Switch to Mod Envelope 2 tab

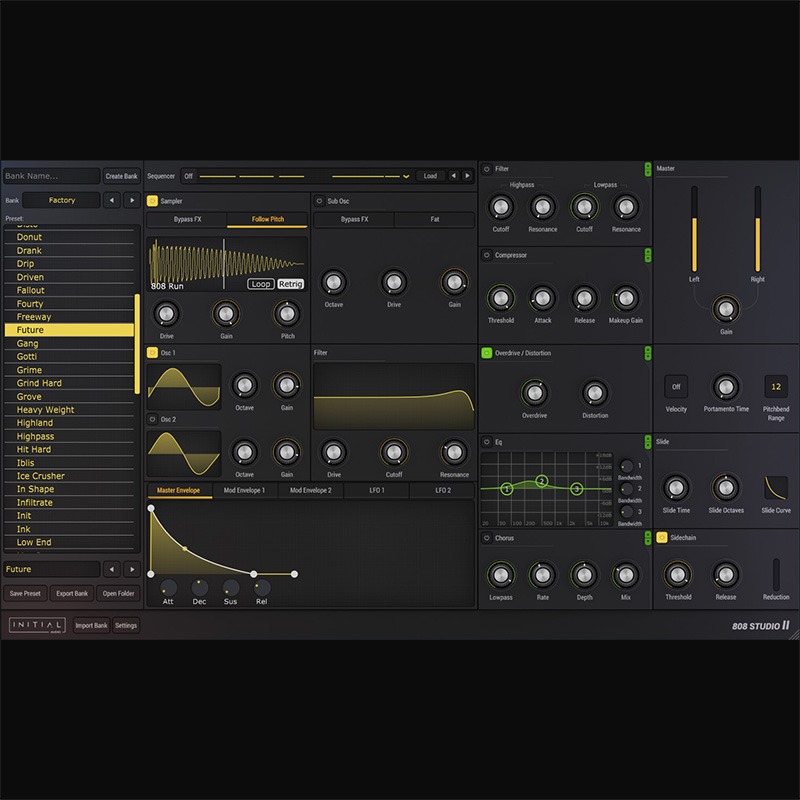(310, 490)
